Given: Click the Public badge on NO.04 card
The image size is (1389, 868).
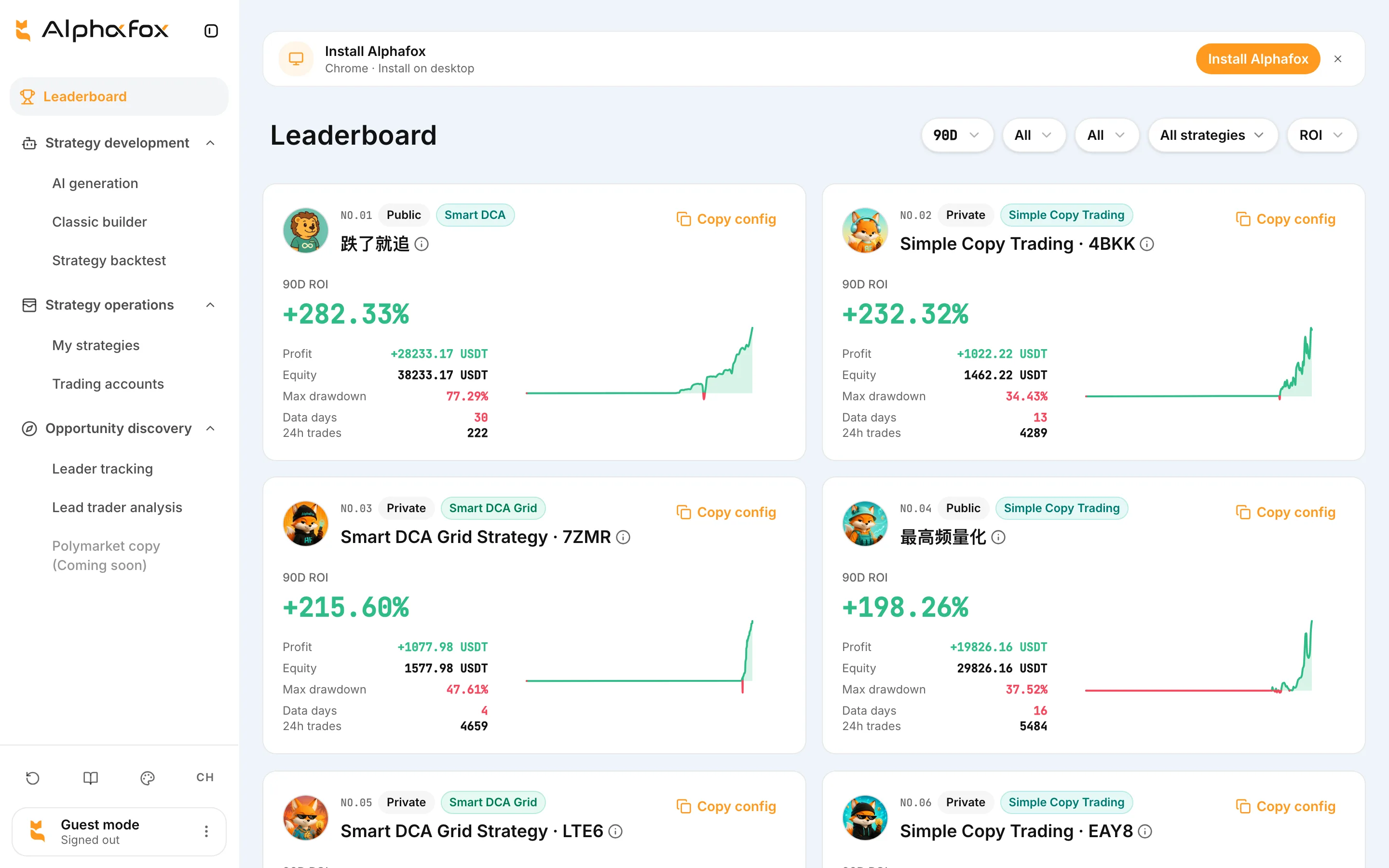Looking at the screenshot, I should 963,509.
